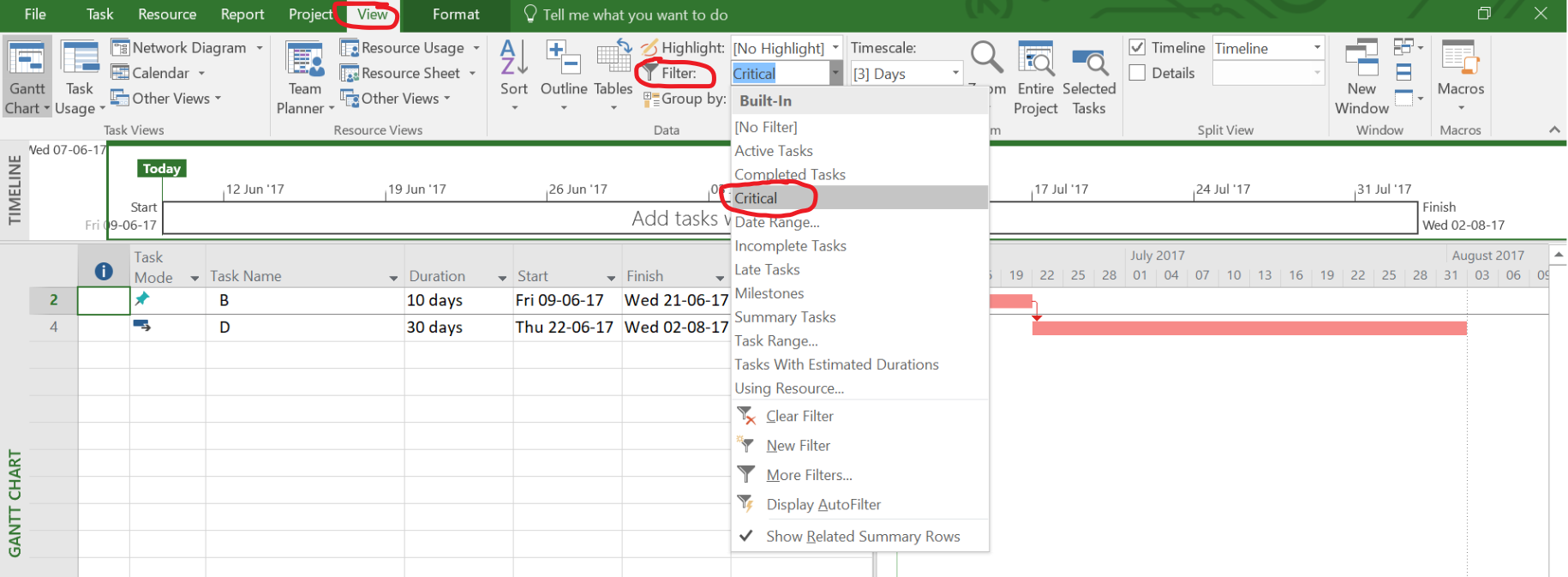Screen dimensions: 1568x577
Task: Enable the Details checkbox
Action: coord(1137,73)
